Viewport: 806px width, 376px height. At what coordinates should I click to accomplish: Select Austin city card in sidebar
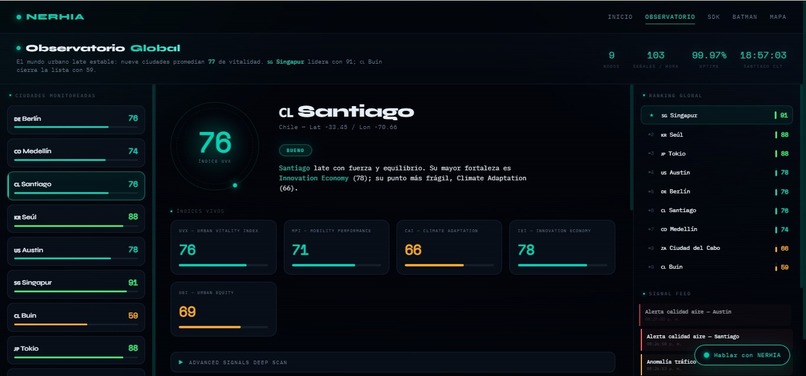click(x=76, y=252)
